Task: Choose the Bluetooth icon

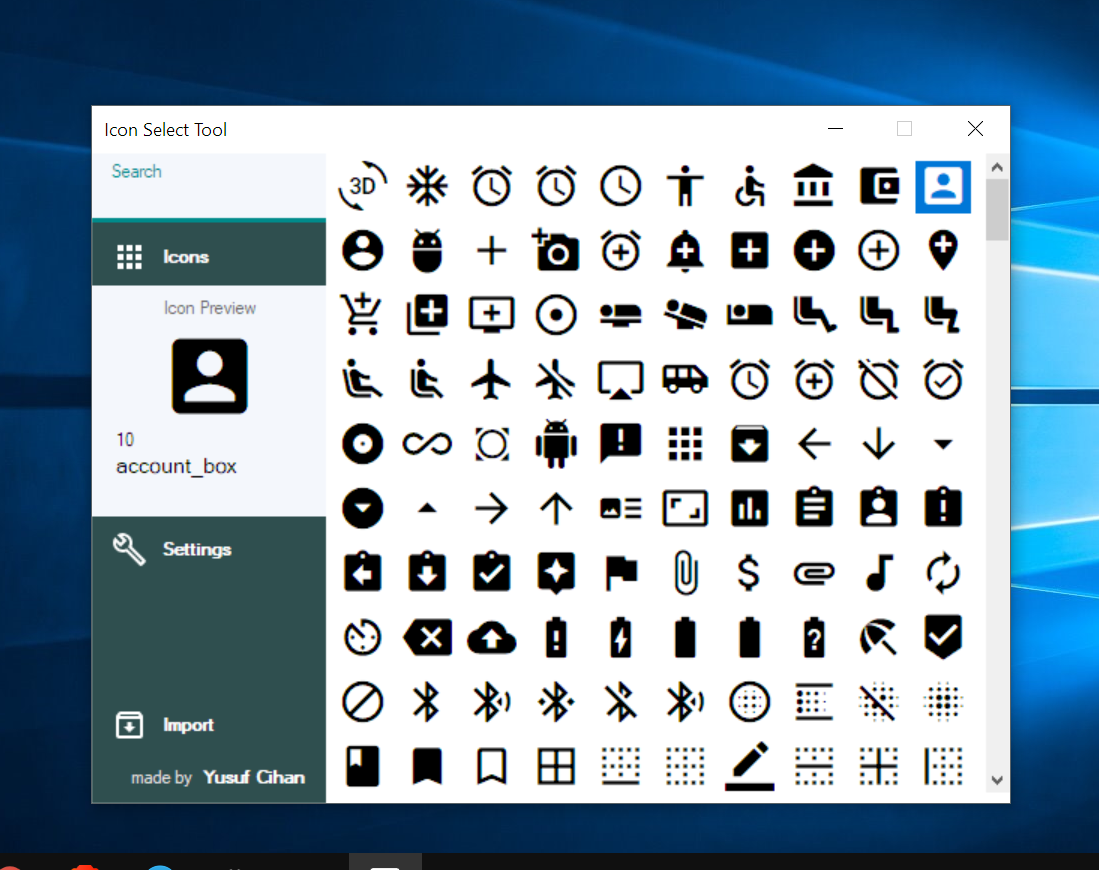Action: 427,702
